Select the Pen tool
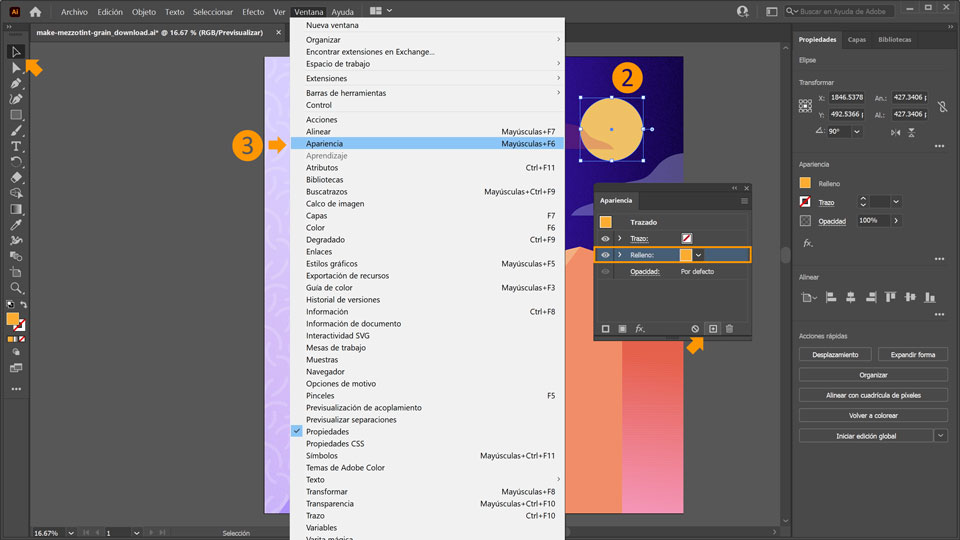960x540 pixels. [x=16, y=83]
